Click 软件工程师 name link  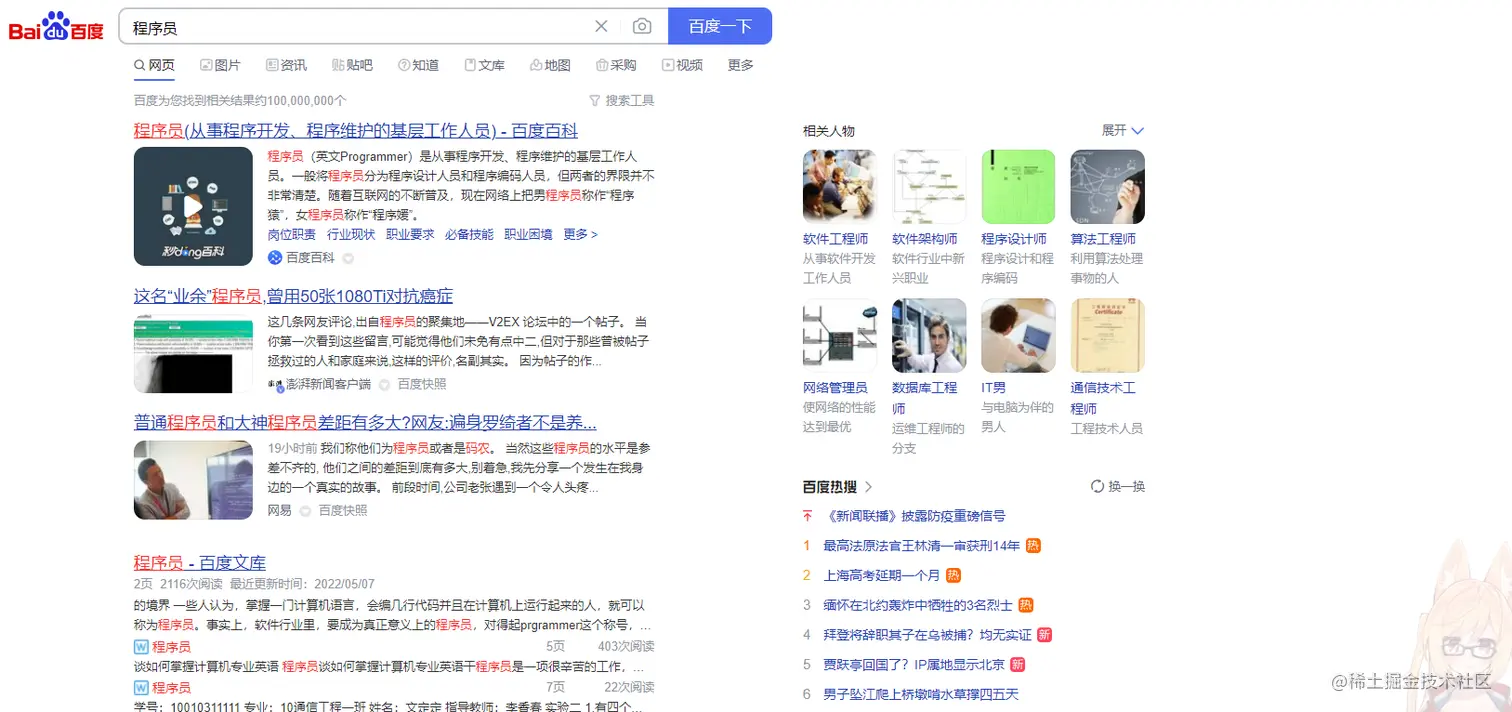tap(835, 239)
